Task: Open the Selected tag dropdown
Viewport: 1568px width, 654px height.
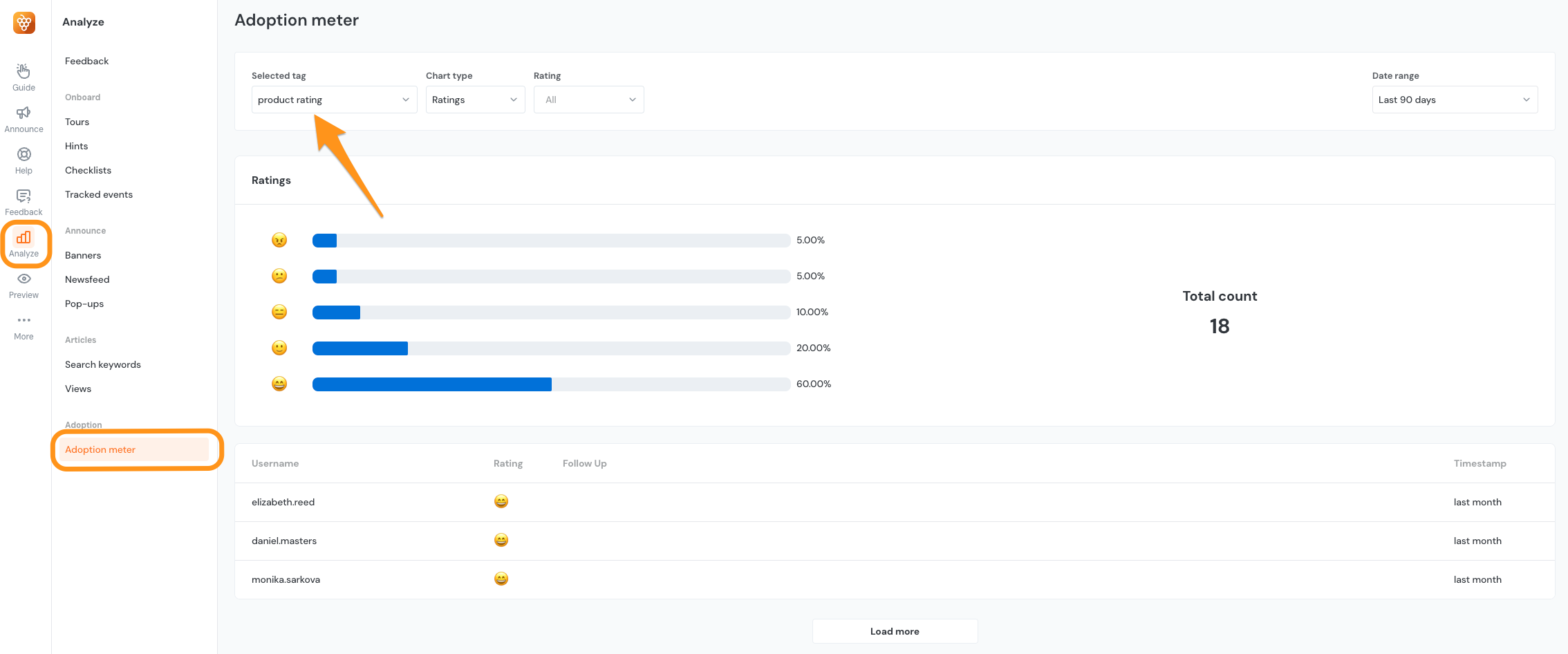Action: click(334, 99)
